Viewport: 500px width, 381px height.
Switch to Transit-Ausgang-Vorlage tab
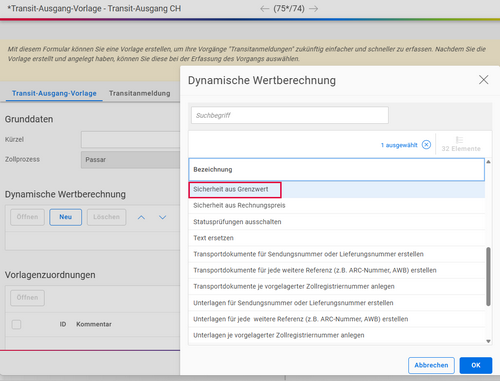pyautogui.click(x=54, y=93)
